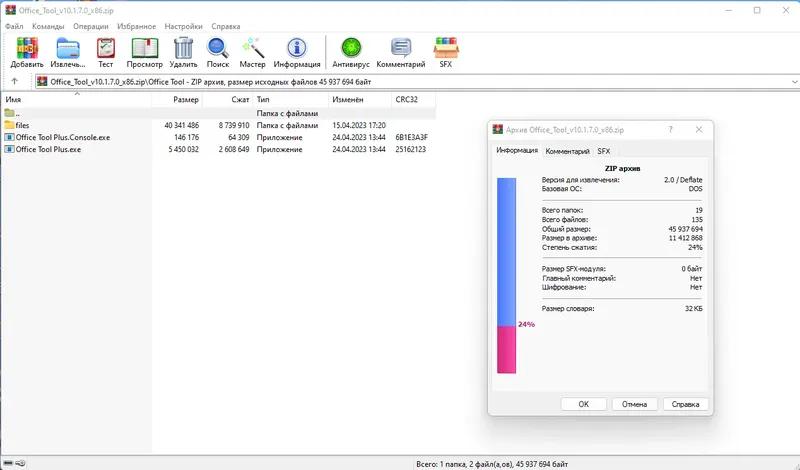This screenshot has width=800, height=470.
Task: Click Office Tool Plus.Console.exe file icon
Action: [9, 137]
